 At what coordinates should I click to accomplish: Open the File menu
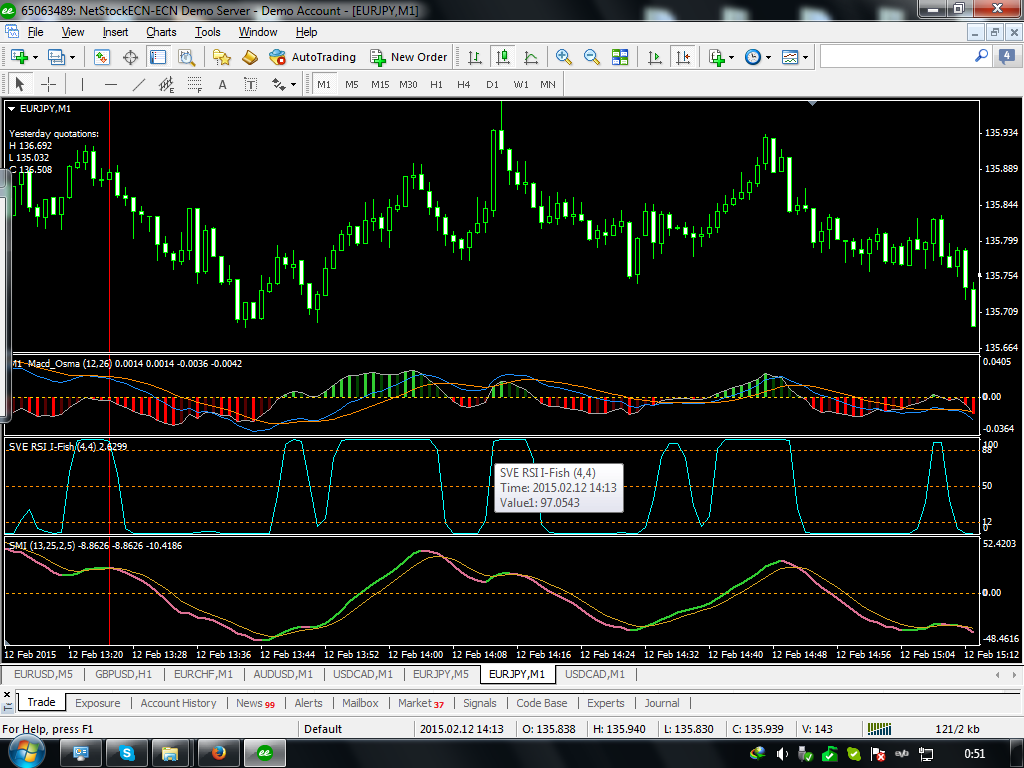[x=35, y=32]
